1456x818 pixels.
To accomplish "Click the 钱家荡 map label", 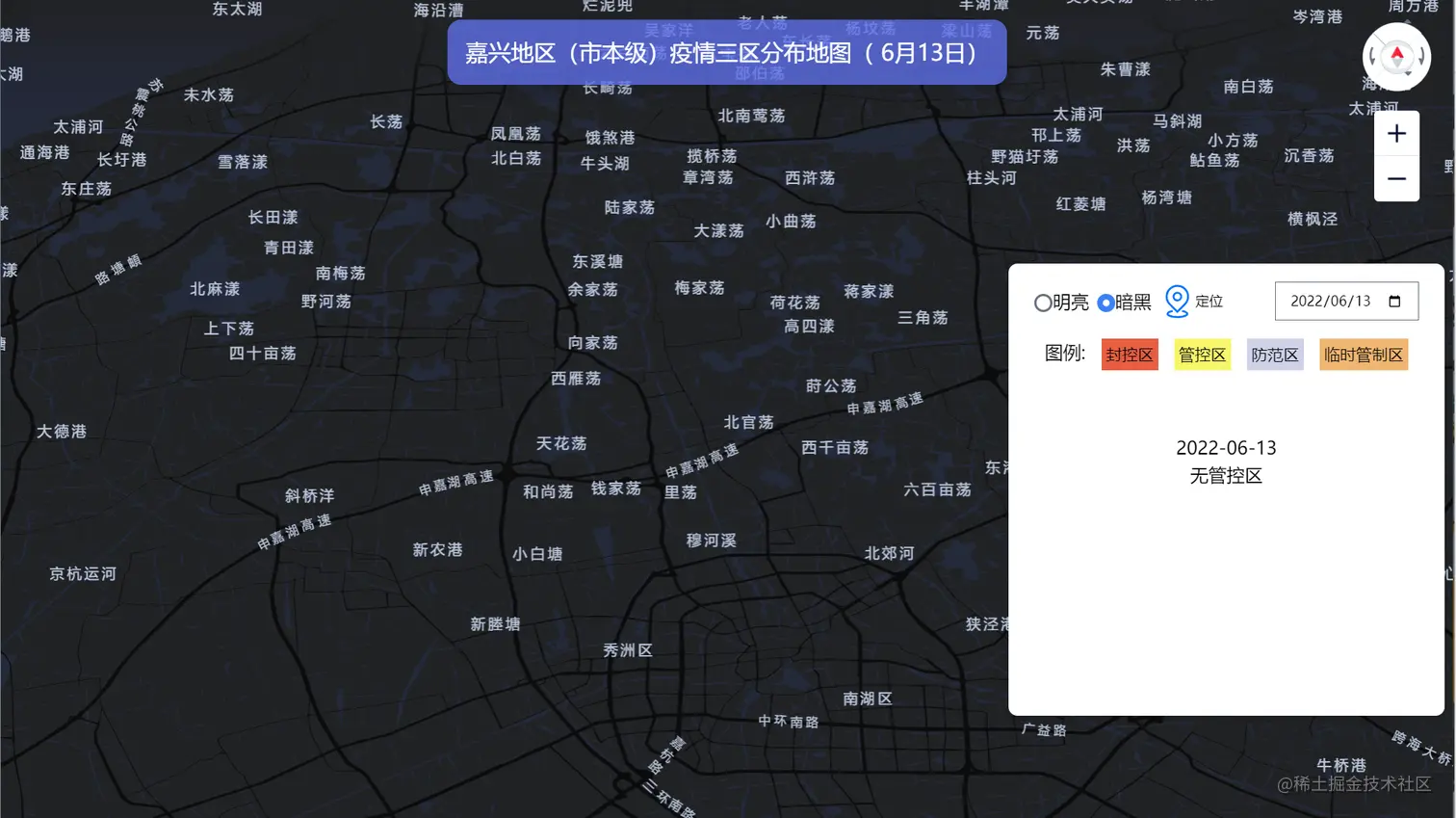I will tap(616, 488).
